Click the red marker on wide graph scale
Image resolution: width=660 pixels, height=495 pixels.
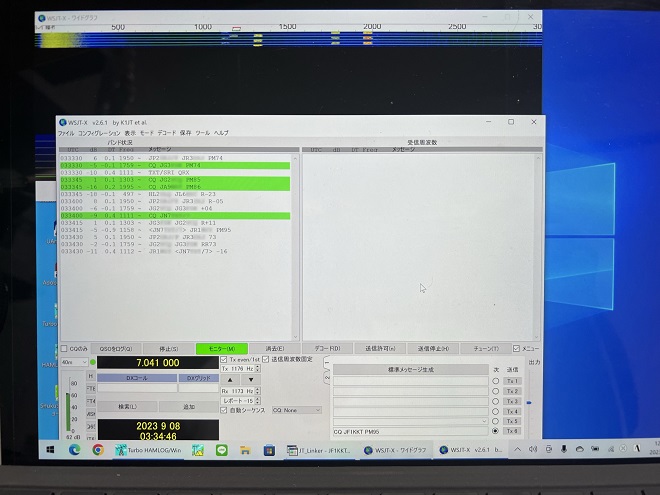[x=237, y=29]
